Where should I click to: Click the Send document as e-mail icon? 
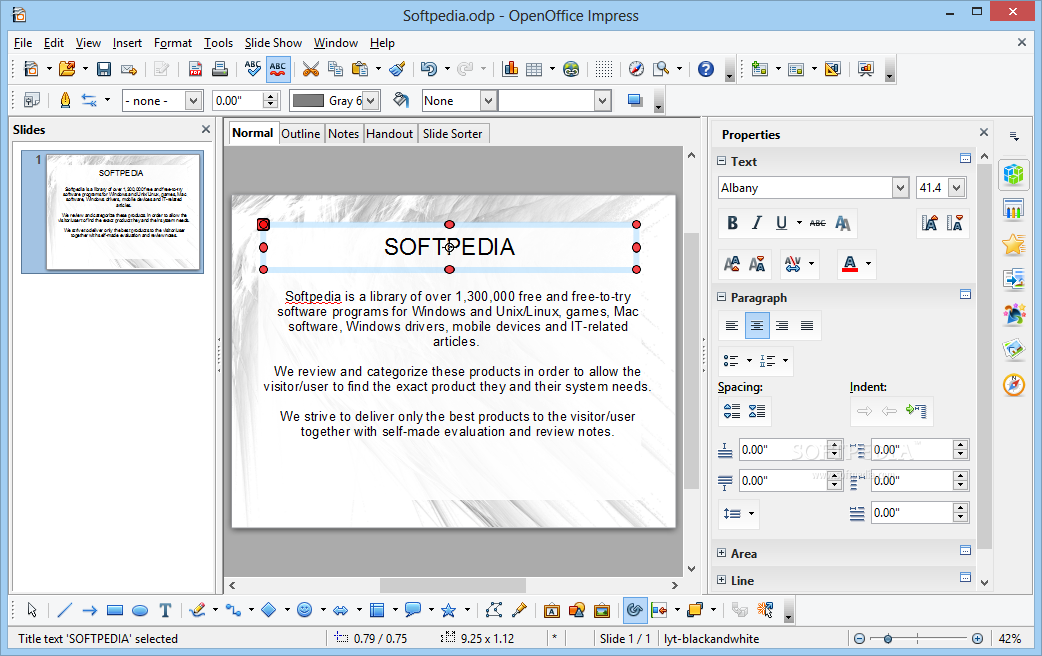click(129, 69)
